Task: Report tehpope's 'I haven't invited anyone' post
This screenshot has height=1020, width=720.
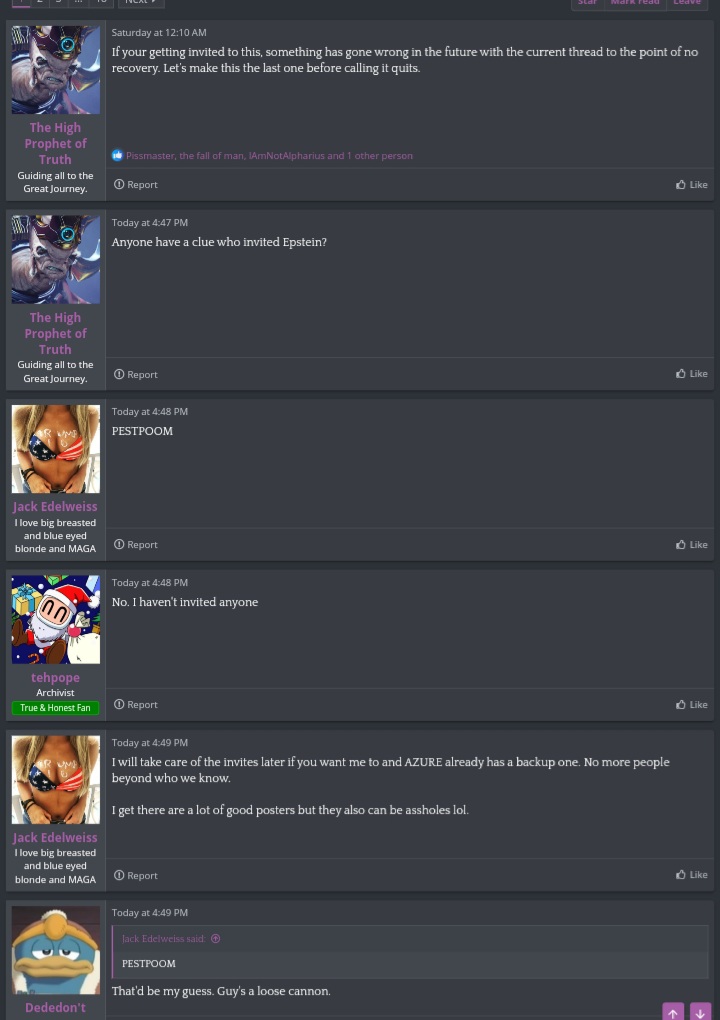Action: 135,705
